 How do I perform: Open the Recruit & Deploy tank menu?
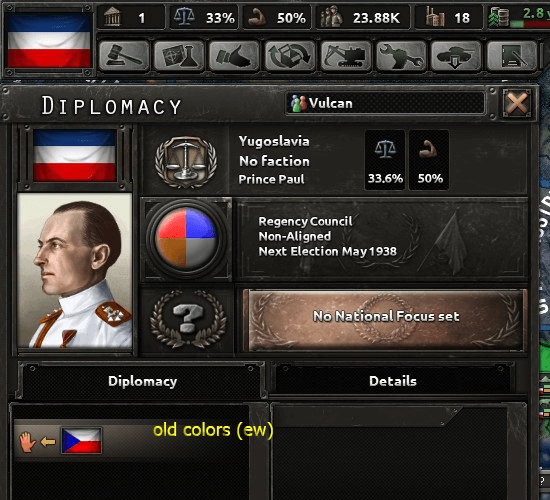(x=456, y=56)
